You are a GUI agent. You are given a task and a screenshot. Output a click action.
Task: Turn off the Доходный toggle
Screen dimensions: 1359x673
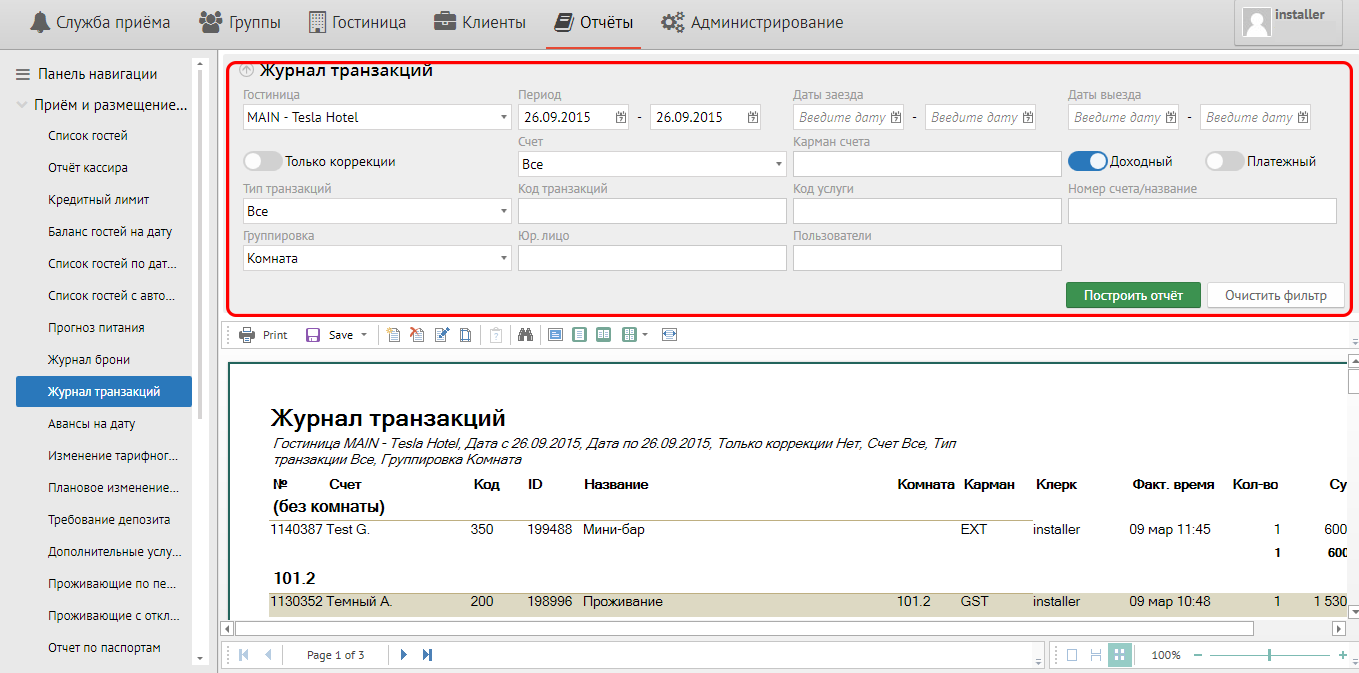click(1087, 161)
